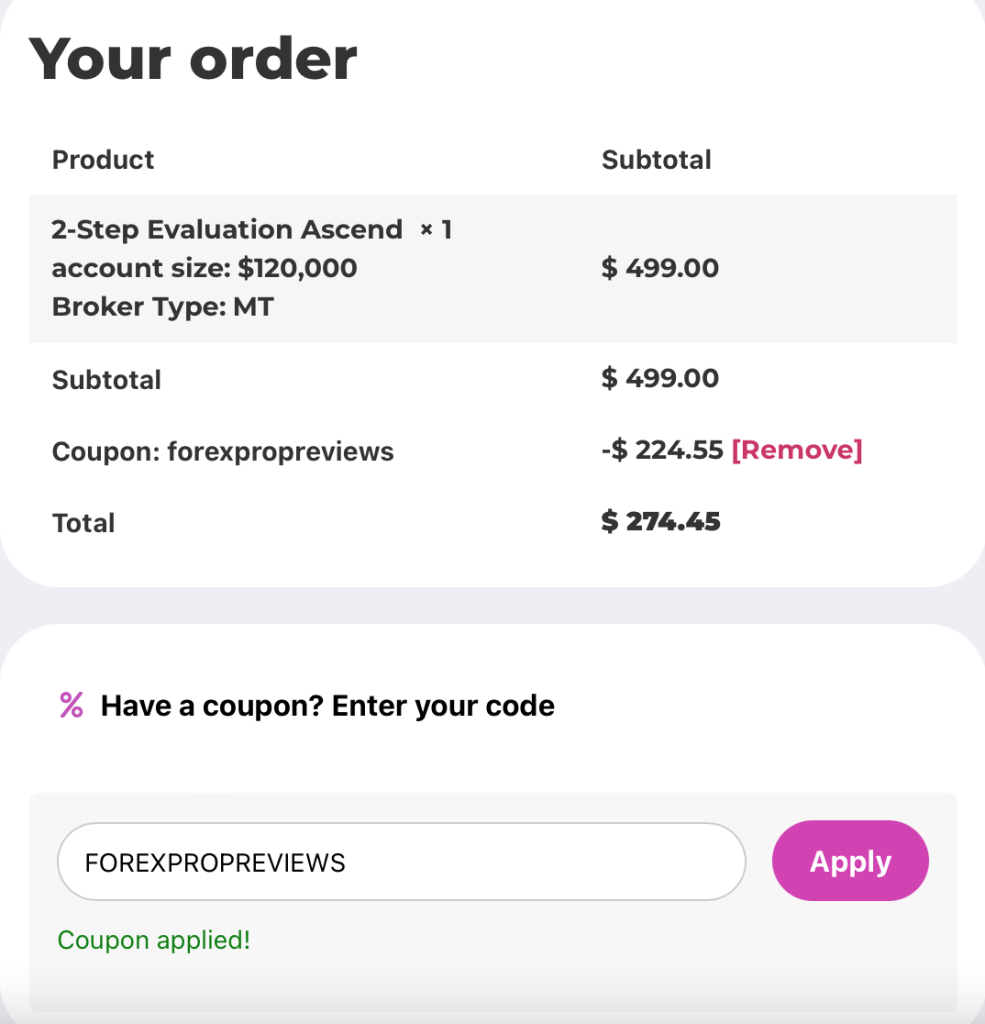The image size is (985, 1024).
Task: Click the account size $120,000 line
Action: click(204, 268)
